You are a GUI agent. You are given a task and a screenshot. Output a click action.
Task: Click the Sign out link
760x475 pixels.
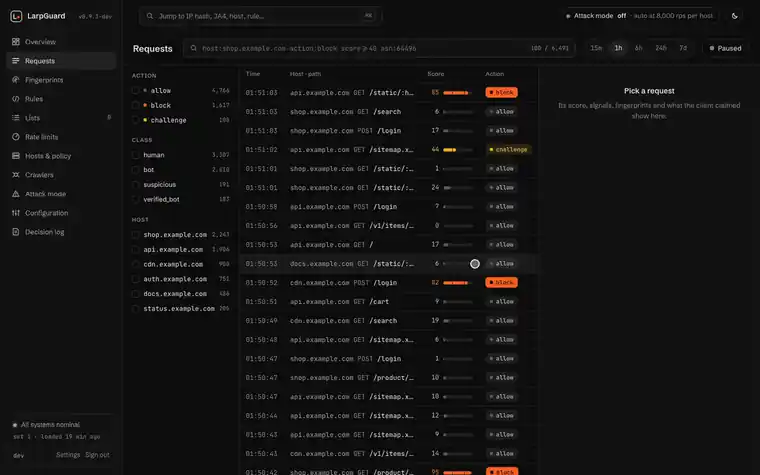pos(97,455)
